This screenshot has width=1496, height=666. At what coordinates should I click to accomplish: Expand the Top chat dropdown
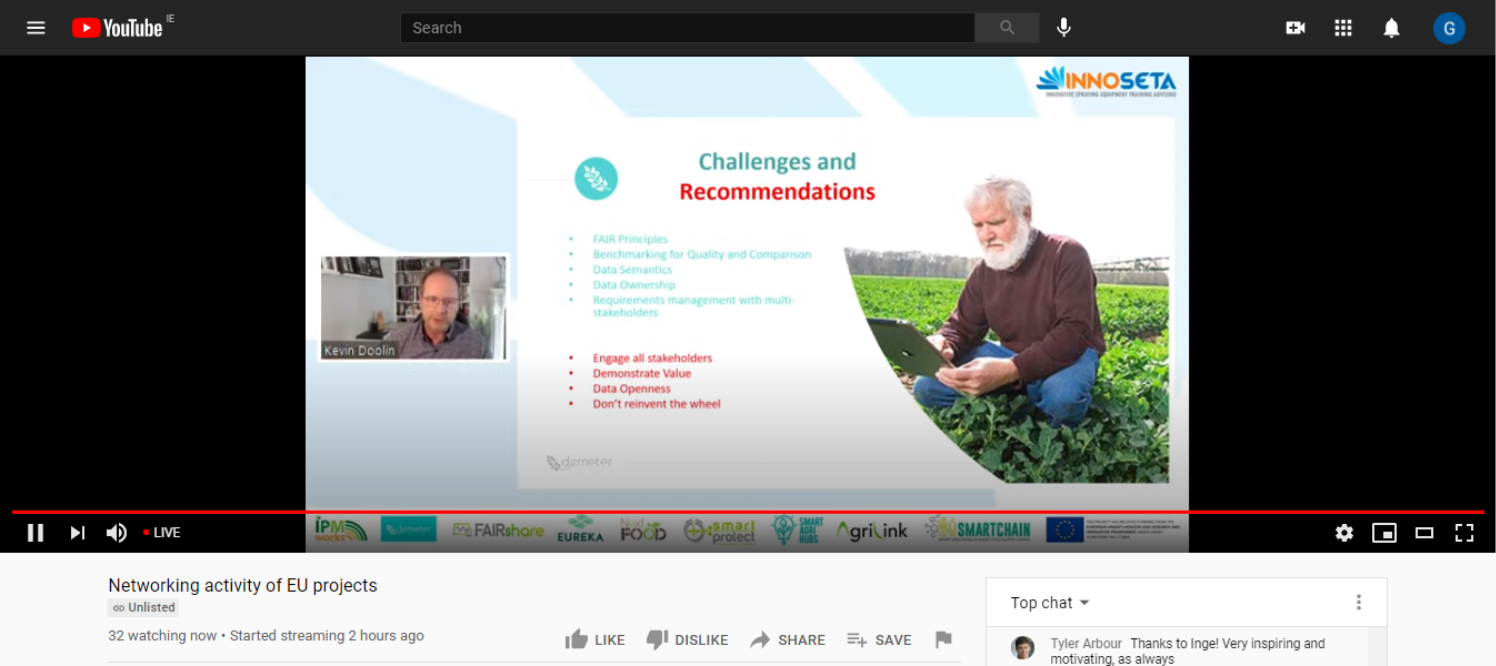pos(1049,603)
